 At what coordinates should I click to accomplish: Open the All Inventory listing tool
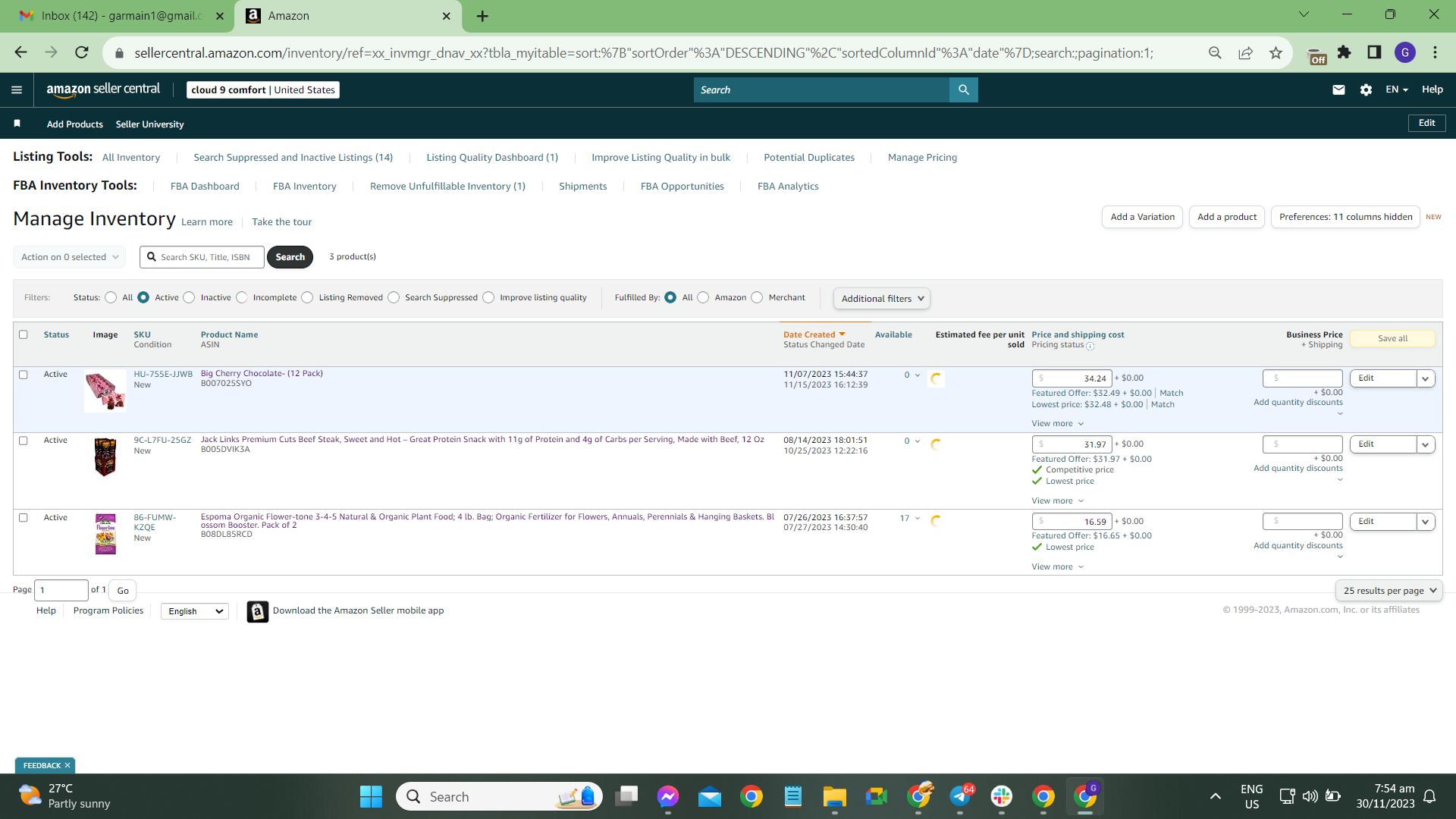click(x=131, y=158)
